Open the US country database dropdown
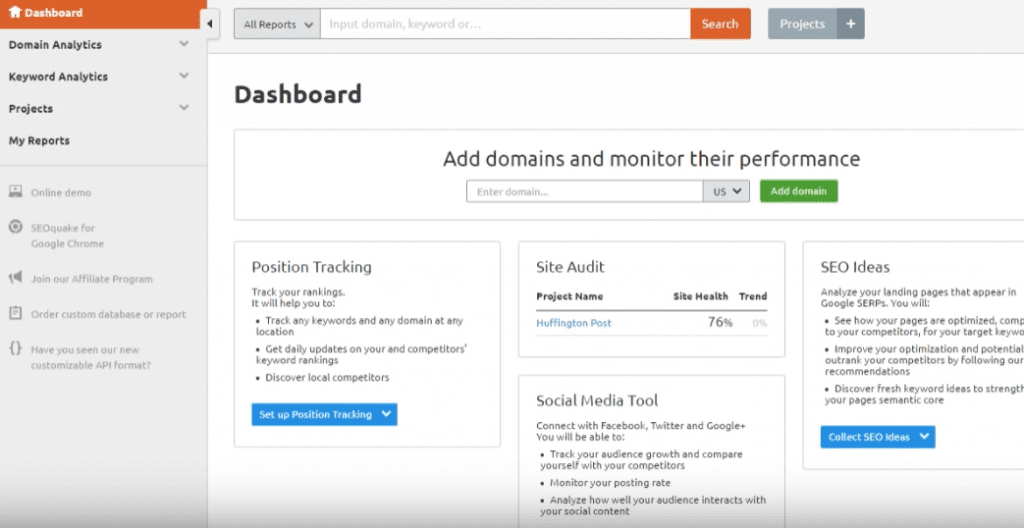The height and width of the screenshot is (528, 1024). tap(726, 191)
